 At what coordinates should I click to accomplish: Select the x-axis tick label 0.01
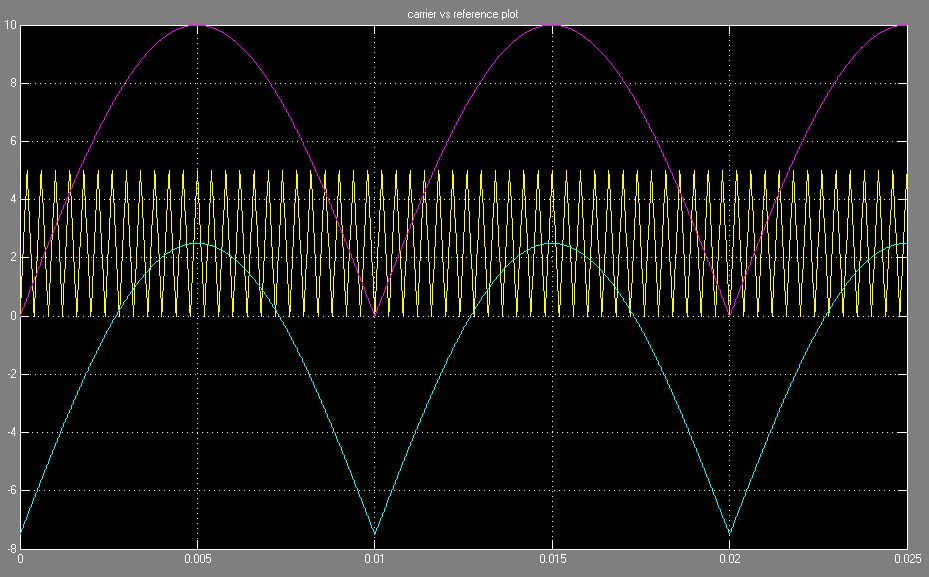coord(375,559)
